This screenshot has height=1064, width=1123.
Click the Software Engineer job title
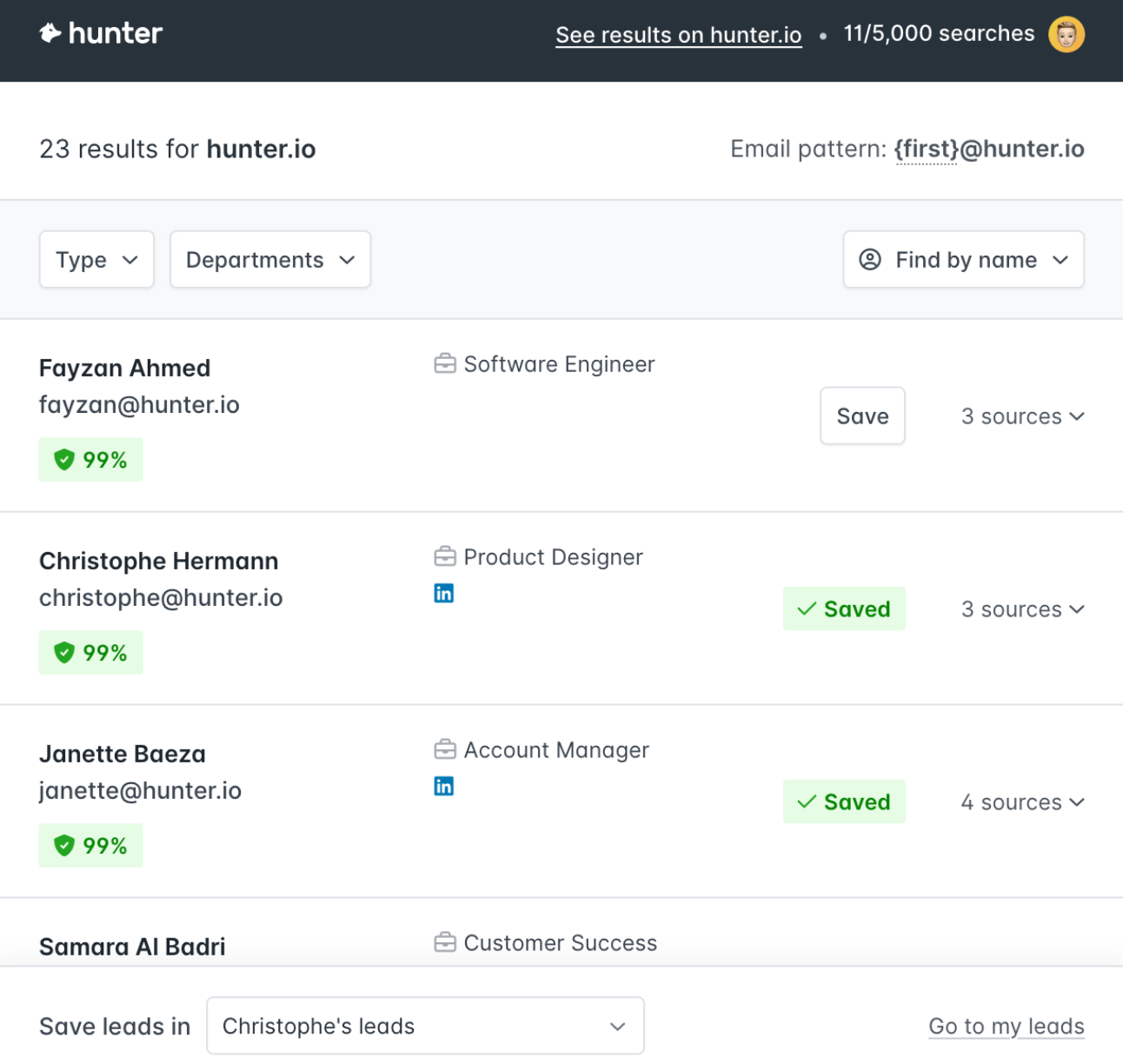point(559,364)
